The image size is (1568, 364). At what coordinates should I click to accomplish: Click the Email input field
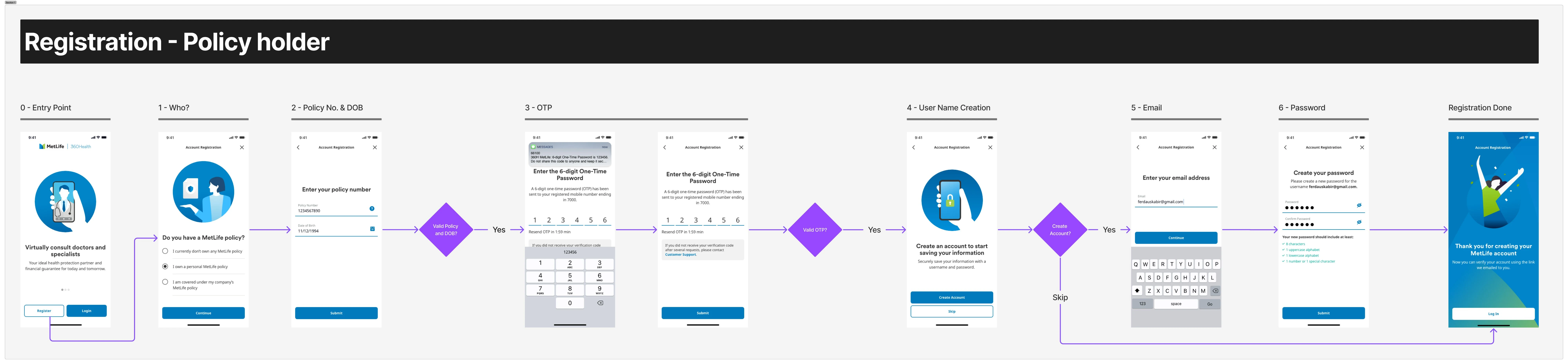click(1176, 200)
